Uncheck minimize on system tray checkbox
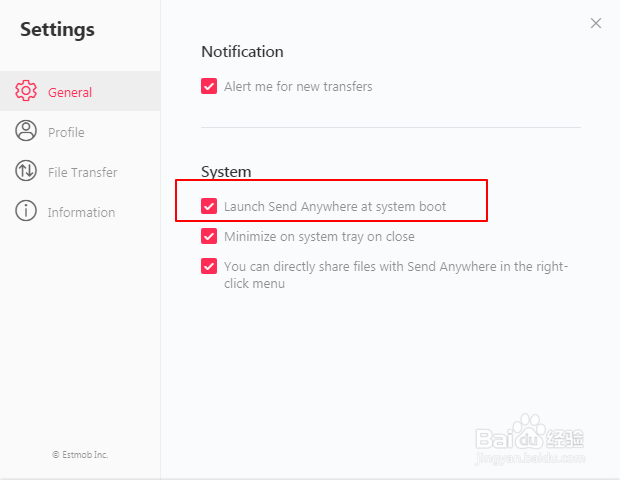 coord(209,236)
